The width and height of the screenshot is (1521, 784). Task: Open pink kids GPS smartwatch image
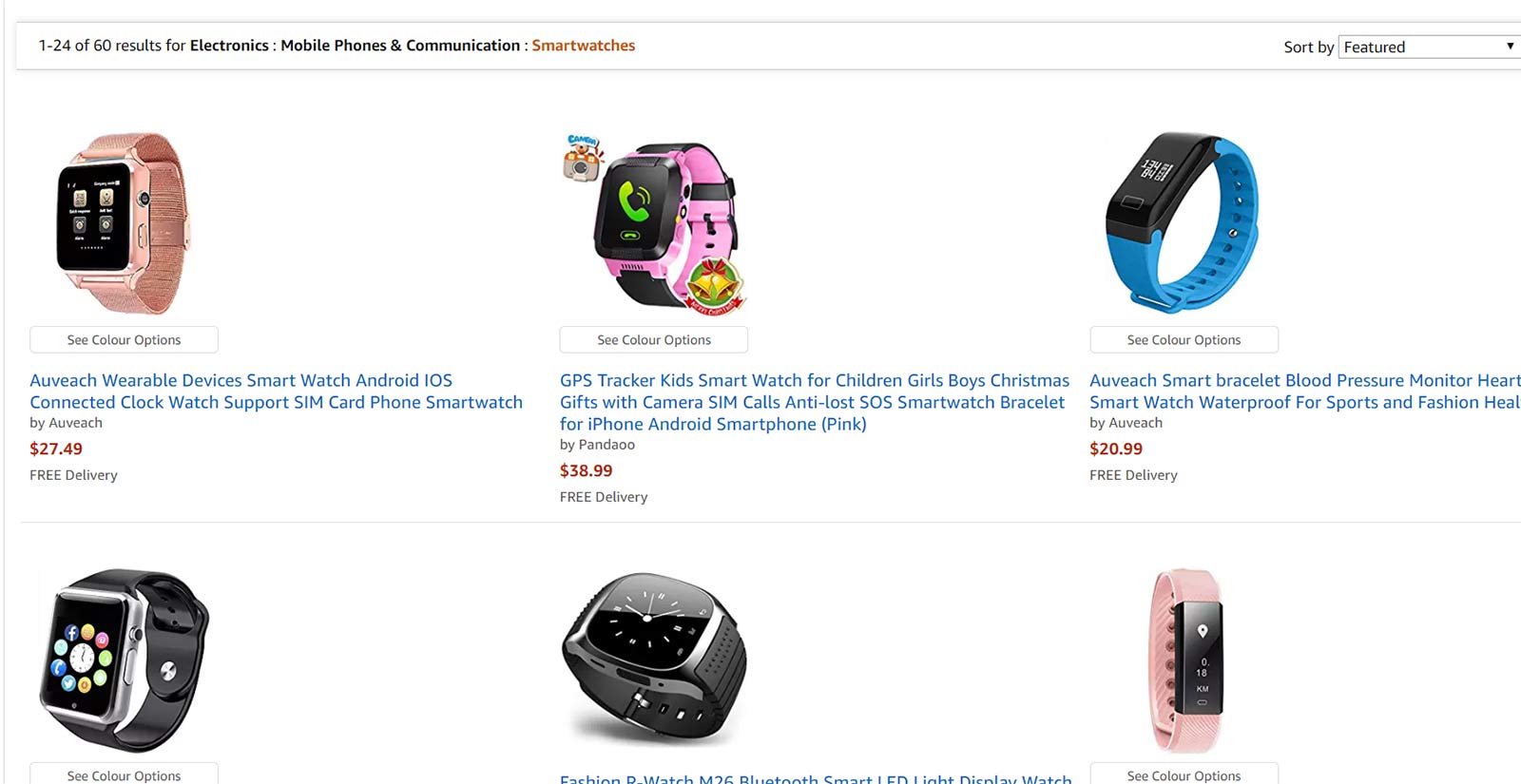pos(654,223)
